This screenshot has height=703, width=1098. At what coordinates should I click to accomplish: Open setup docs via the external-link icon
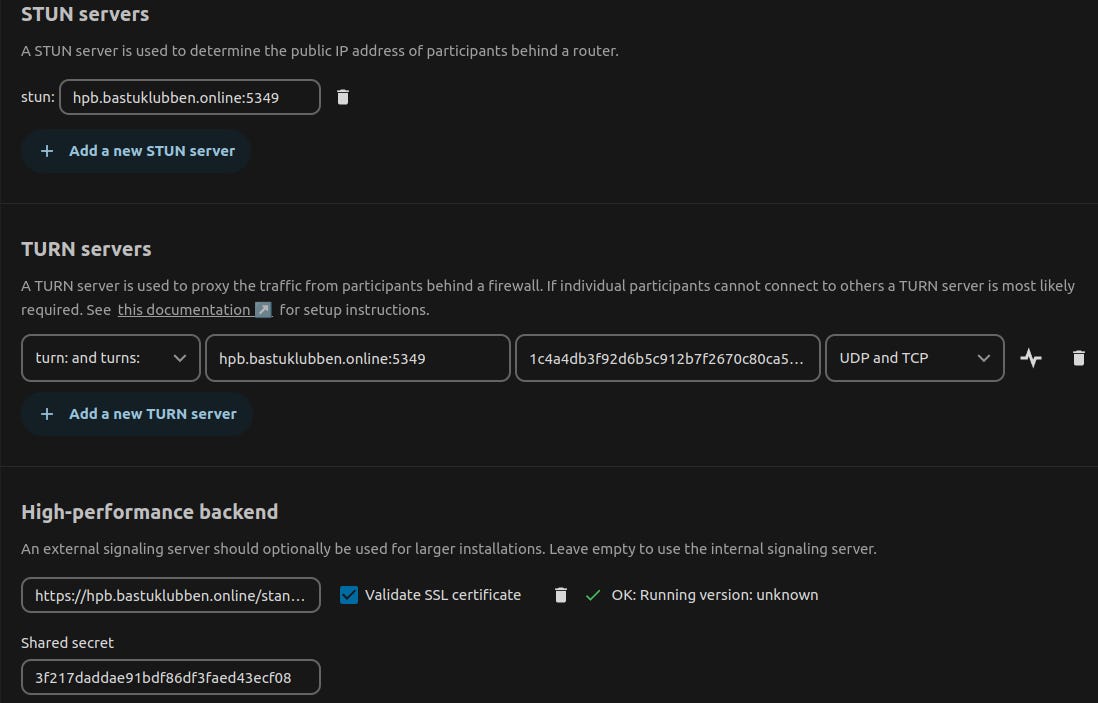point(262,309)
